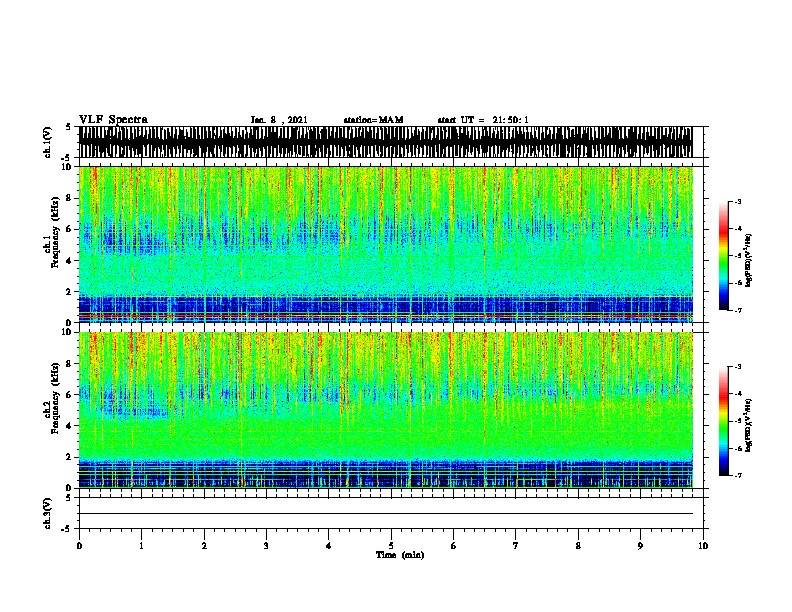Click the "Time (min)" axis label
Image resolution: width=792 pixels, height=612 pixels.
coord(400,555)
